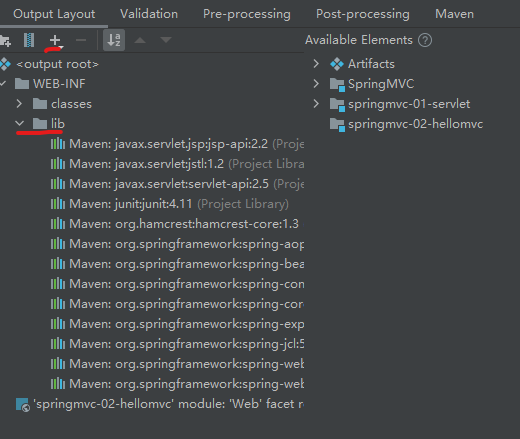Viewport: 520px width, 439px height.
Task: Expand the classes folder
Action: [x=19, y=104]
